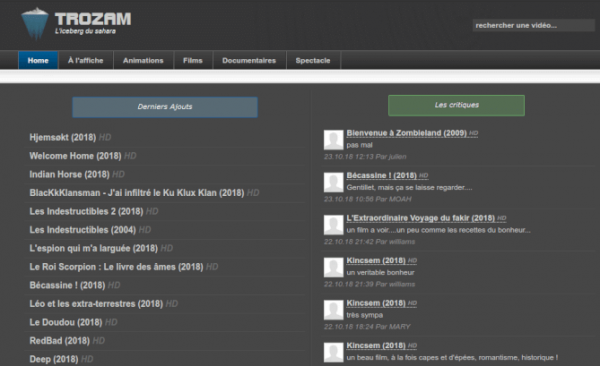This screenshot has height=366, width=600.
Task: Click 'Gentillet, mais ça se laisse regarder' comment
Action: coord(409,188)
